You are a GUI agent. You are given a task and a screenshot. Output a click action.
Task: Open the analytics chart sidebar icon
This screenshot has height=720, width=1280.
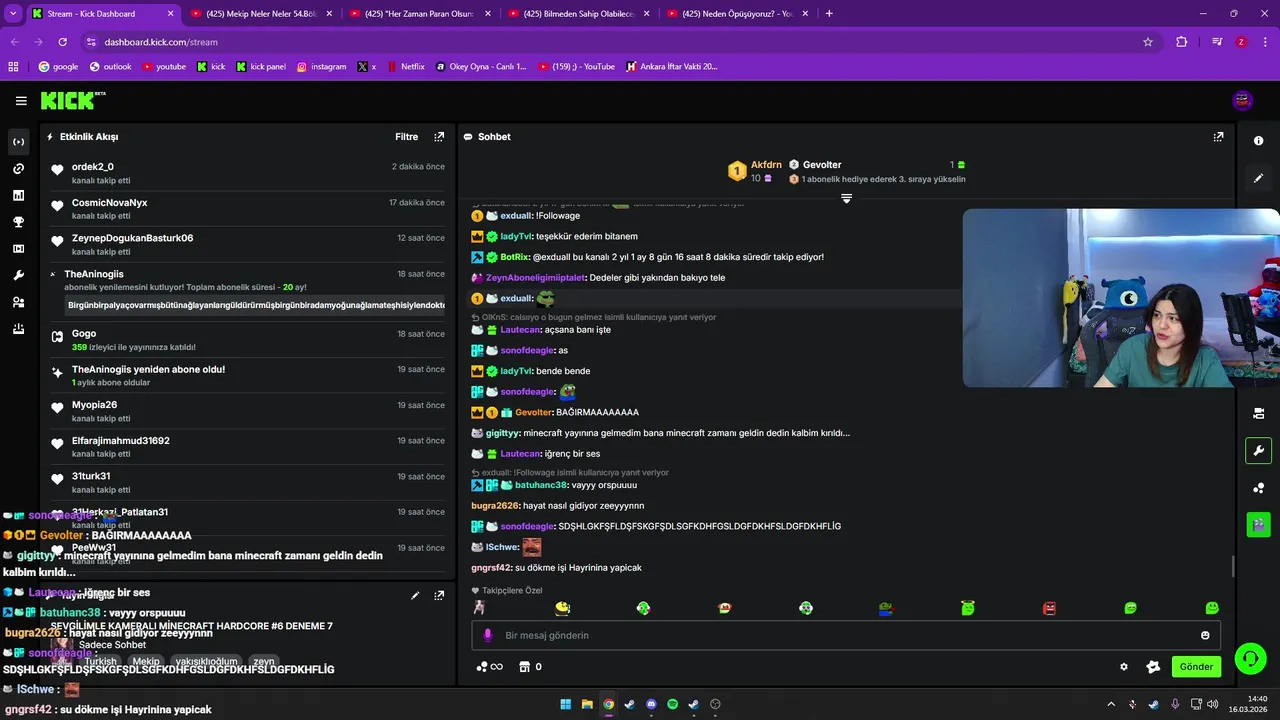18,196
